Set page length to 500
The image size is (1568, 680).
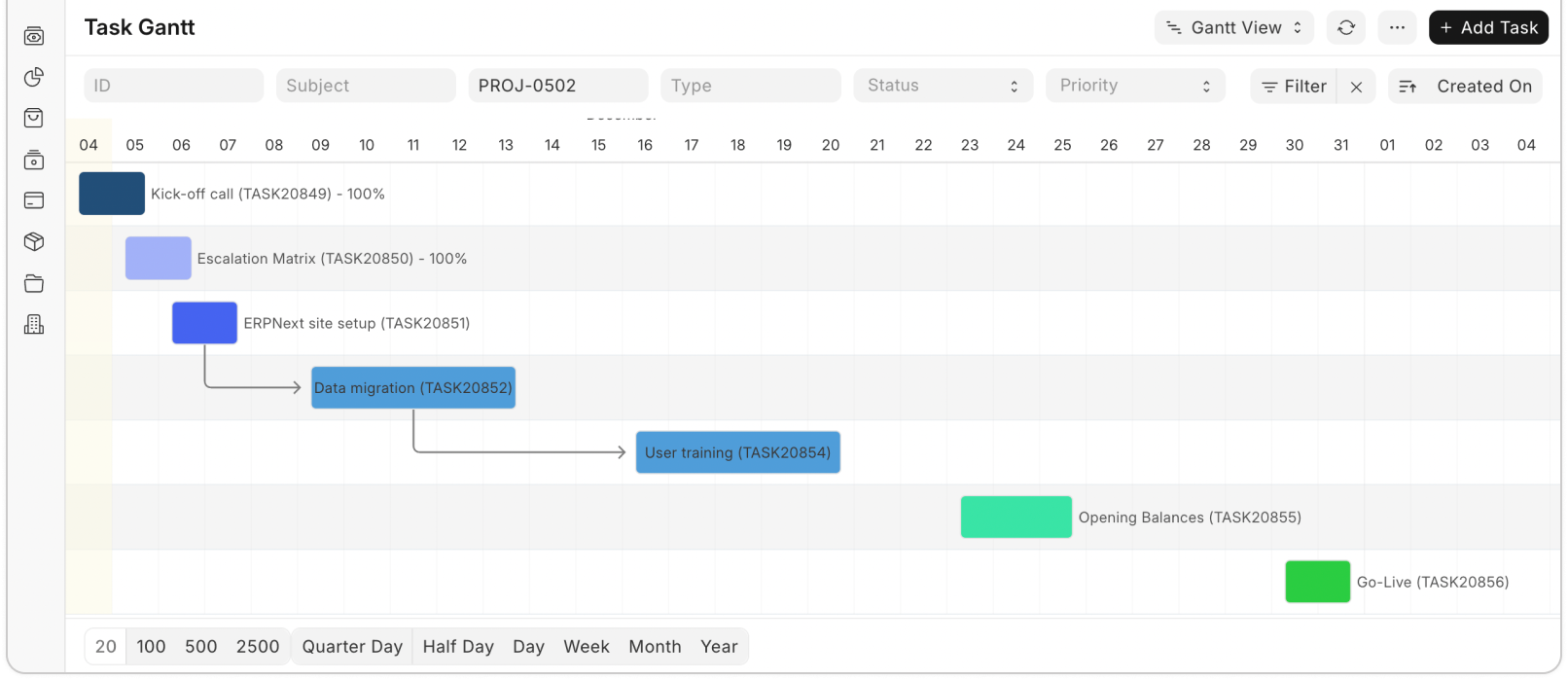pos(201,646)
